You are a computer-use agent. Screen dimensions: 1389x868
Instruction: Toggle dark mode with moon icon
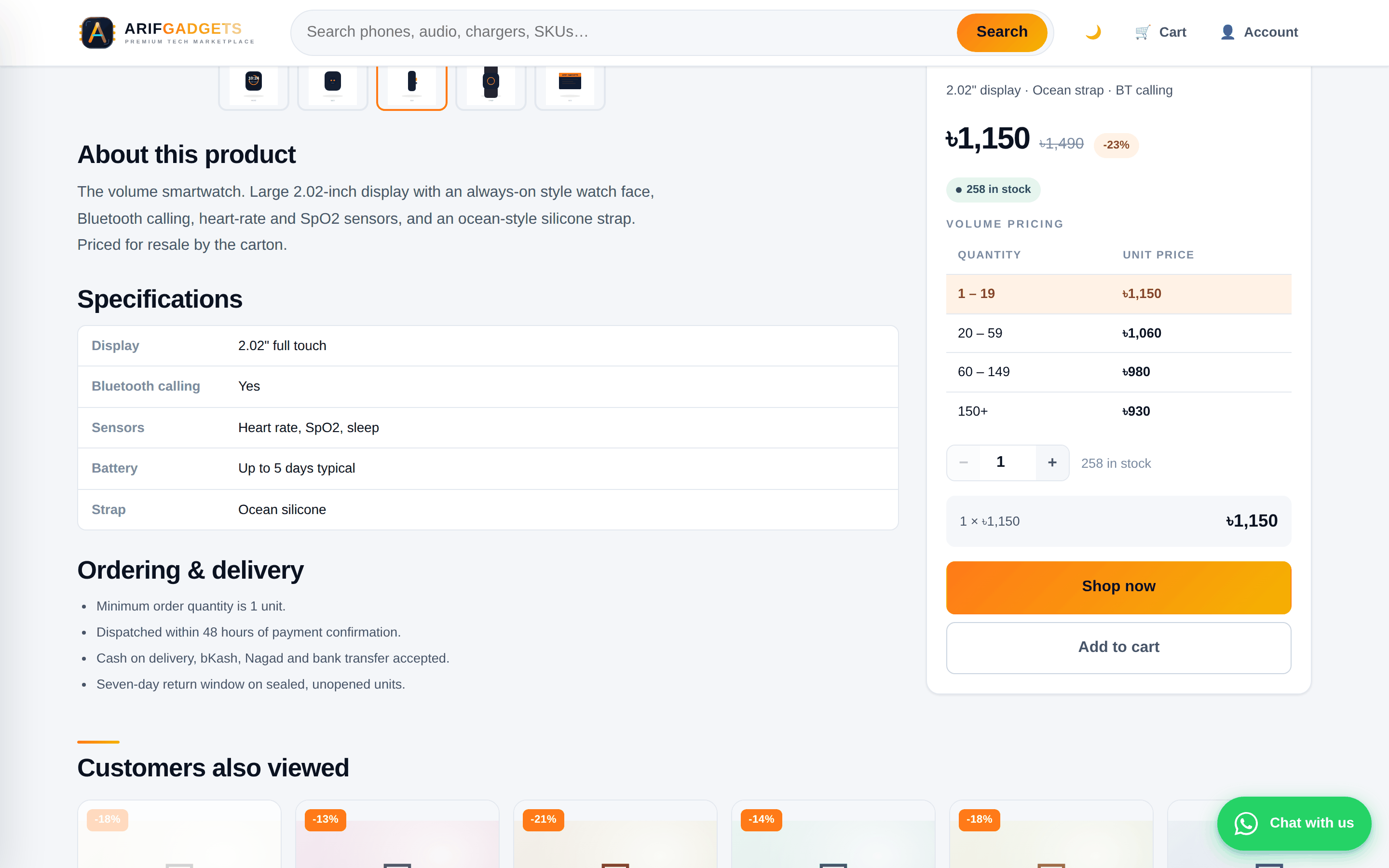tap(1093, 32)
